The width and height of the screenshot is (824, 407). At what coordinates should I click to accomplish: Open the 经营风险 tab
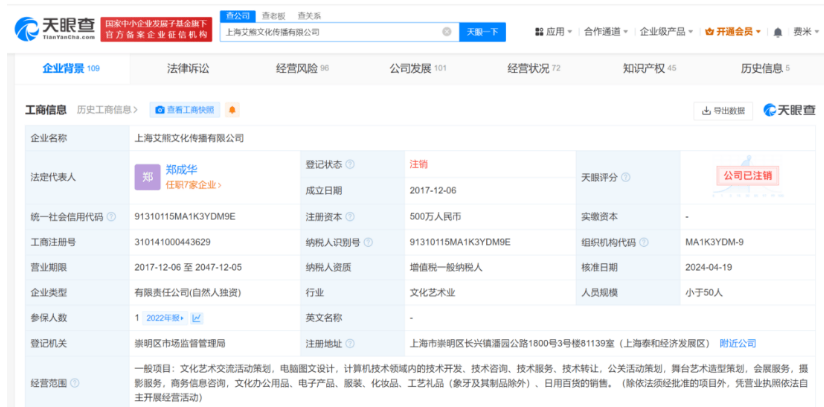coord(302,68)
